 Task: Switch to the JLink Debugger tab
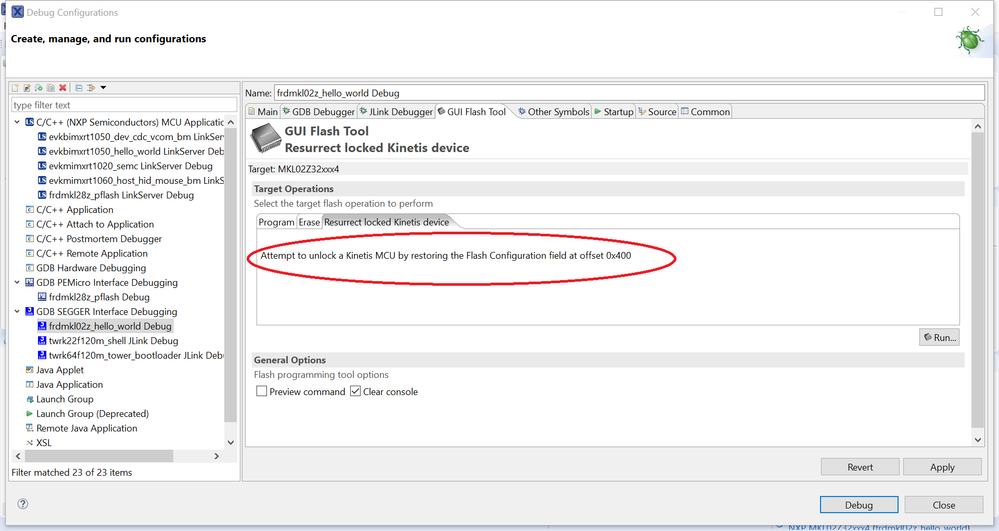[x=396, y=112]
